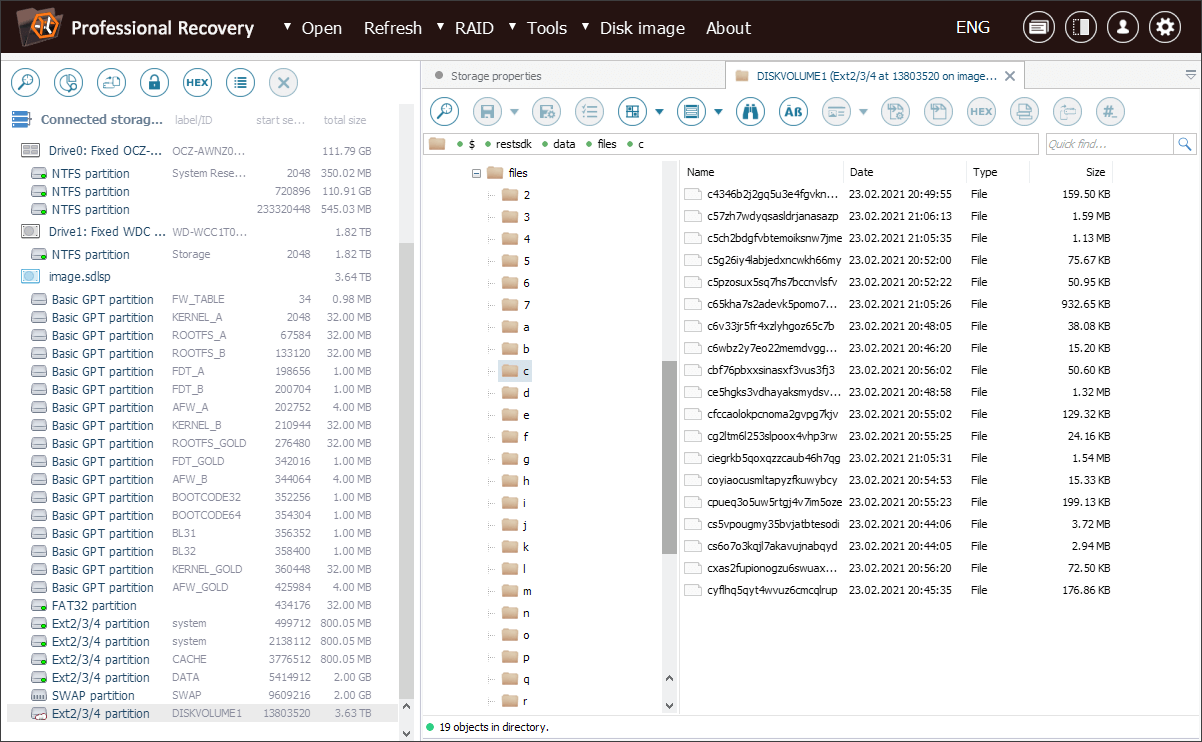Open settings via the gear icon in top bar
1202x742 pixels.
click(x=1165, y=28)
